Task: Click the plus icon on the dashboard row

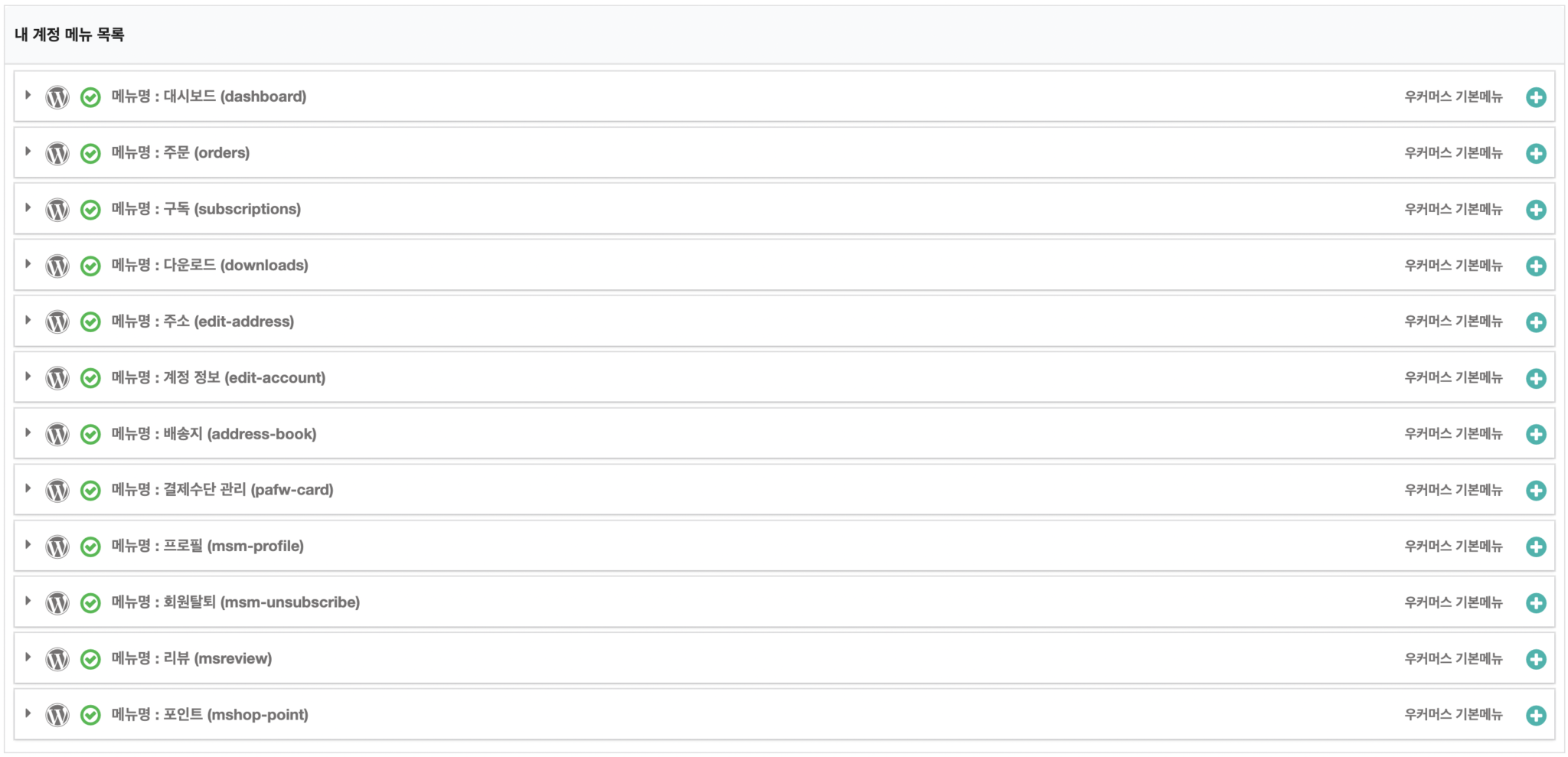Action: pyautogui.click(x=1536, y=97)
